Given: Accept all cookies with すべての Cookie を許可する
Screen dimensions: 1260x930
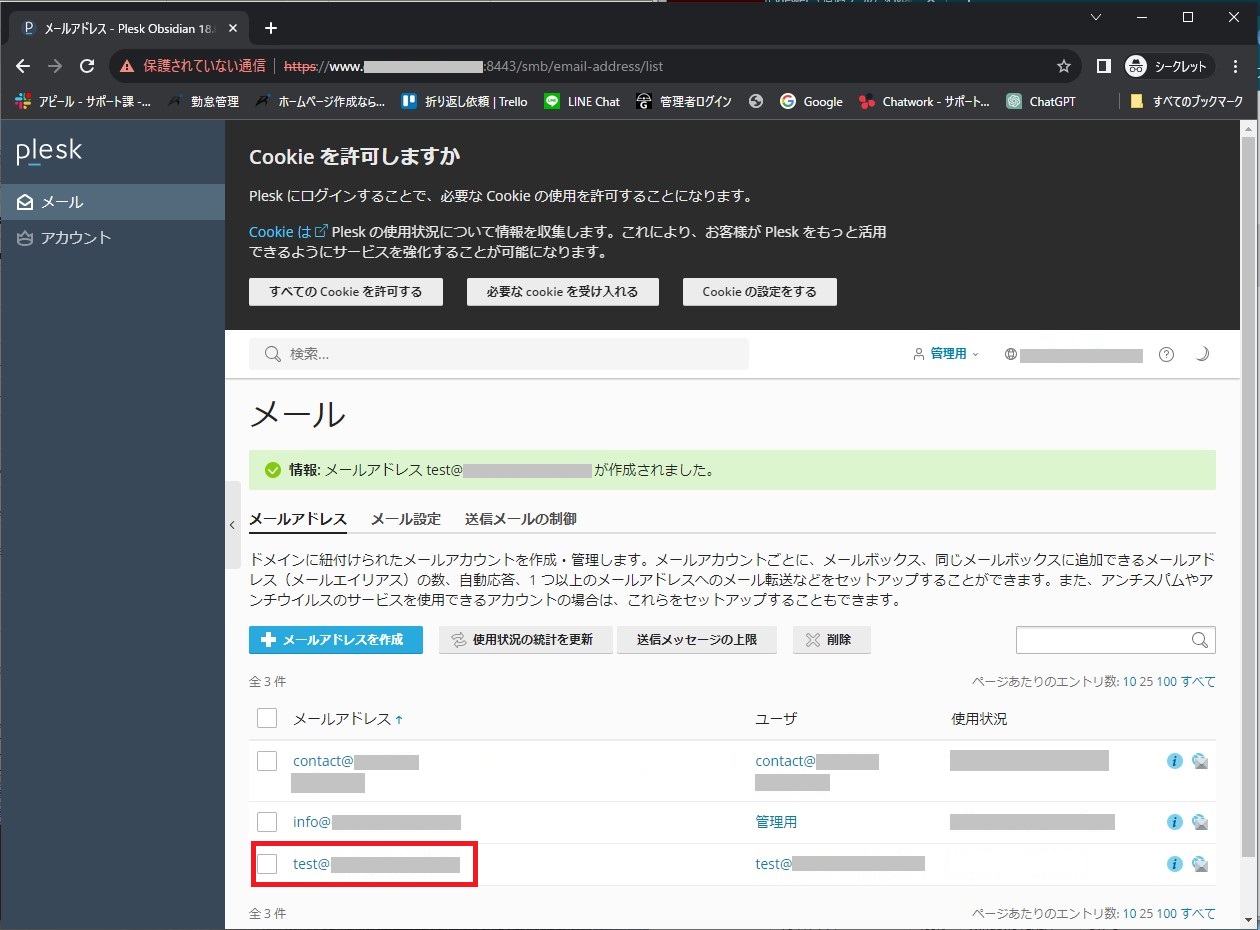Looking at the screenshot, I should 345,292.
